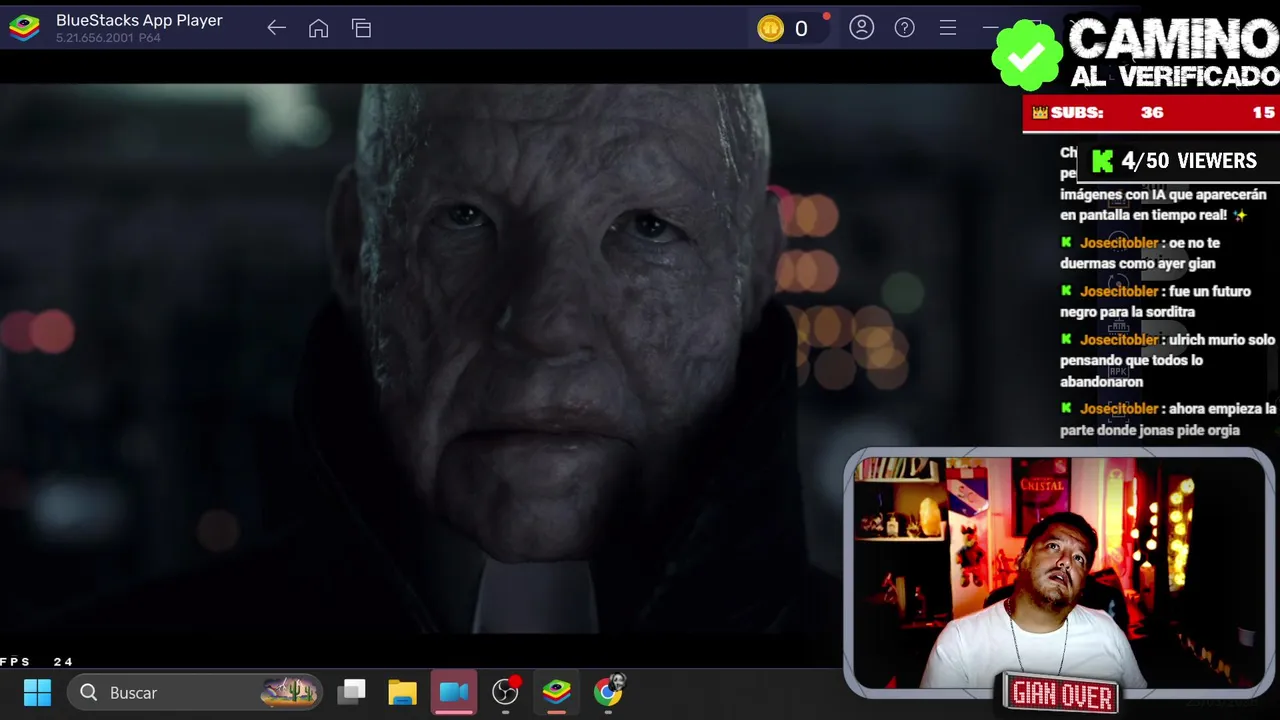Open the recording app taskbar icon
Viewport: 1280px width, 720px height.
coord(506,691)
